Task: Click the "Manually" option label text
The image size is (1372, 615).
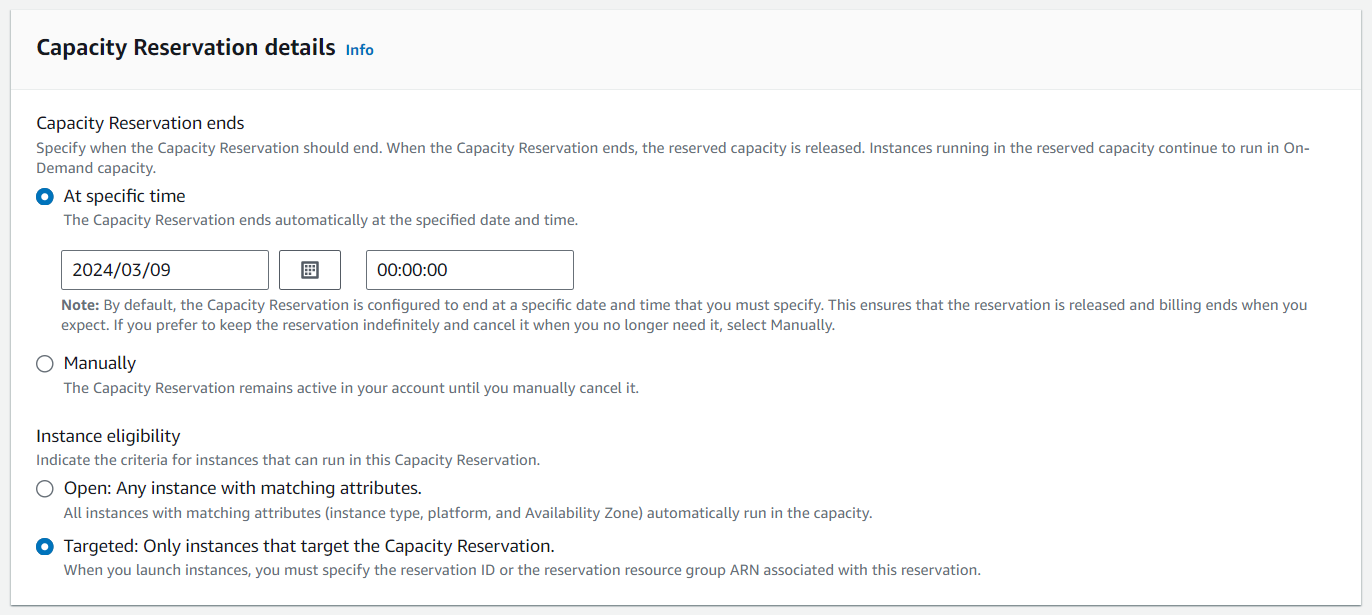Action: 100,363
